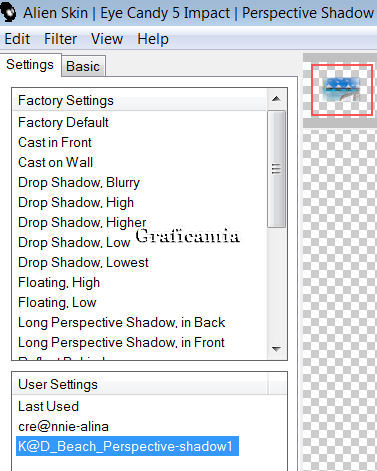Select the Factory Default preset
The width and height of the screenshot is (377, 471).
point(63,122)
